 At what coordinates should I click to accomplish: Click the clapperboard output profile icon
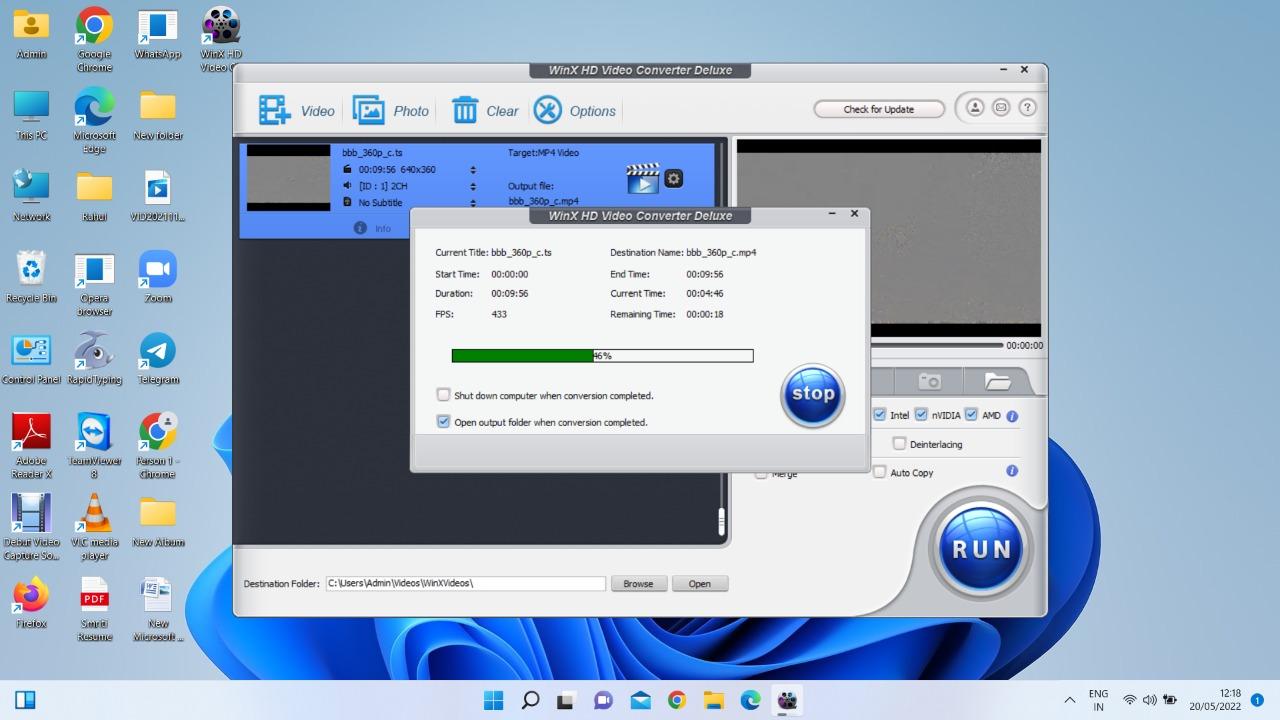coord(643,178)
